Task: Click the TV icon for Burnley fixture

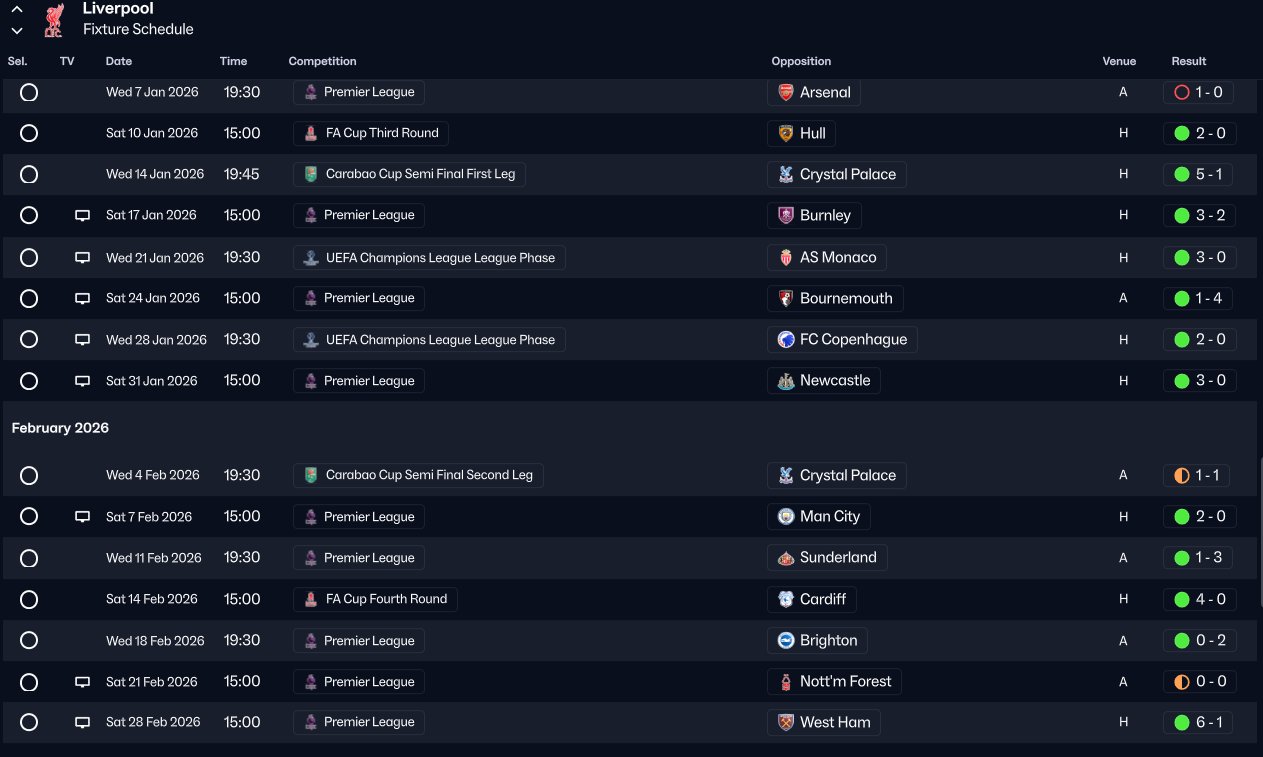Action: 83,216
